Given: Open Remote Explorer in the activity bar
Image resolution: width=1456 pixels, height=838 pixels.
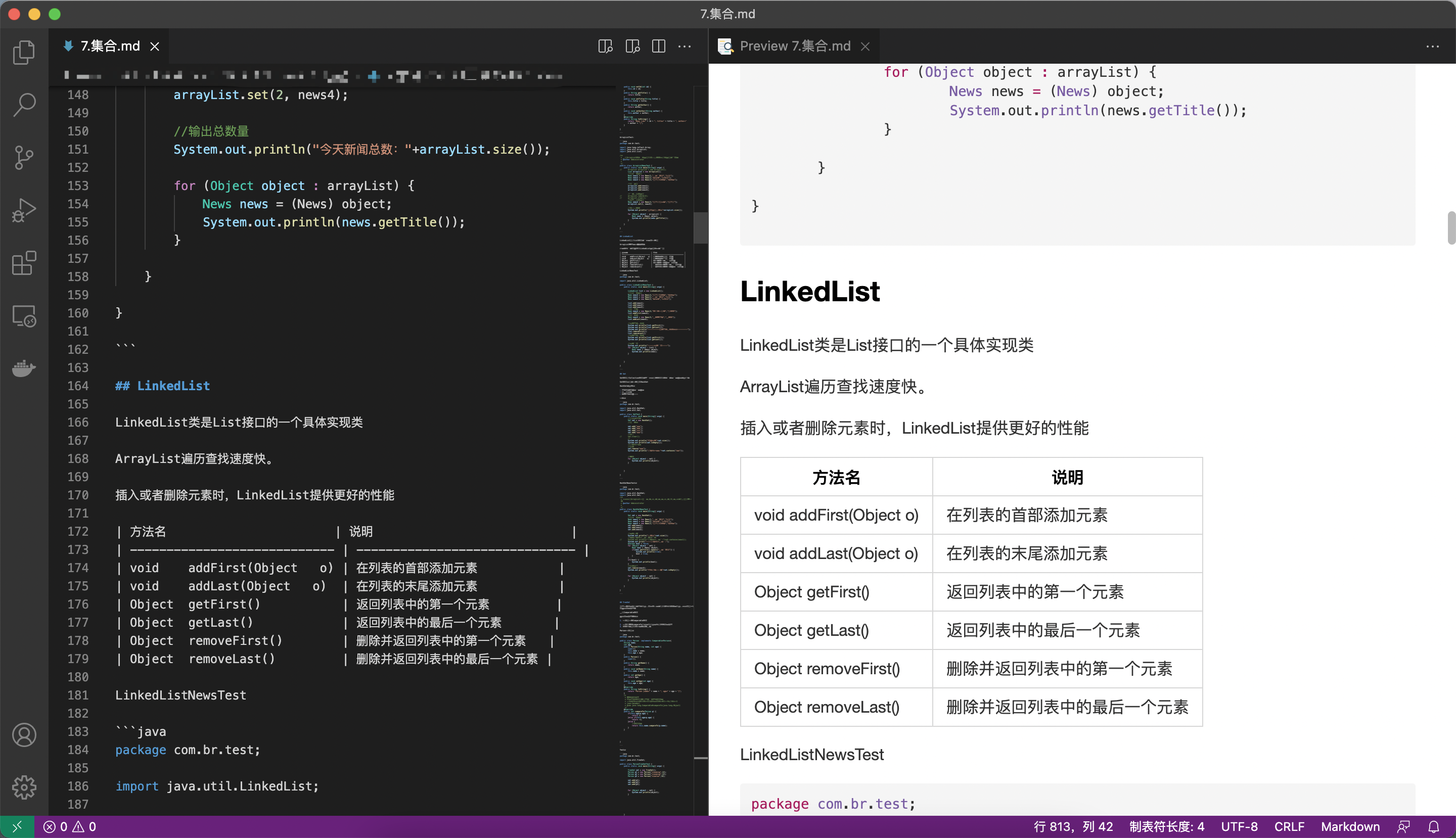Looking at the screenshot, I should (x=24, y=315).
